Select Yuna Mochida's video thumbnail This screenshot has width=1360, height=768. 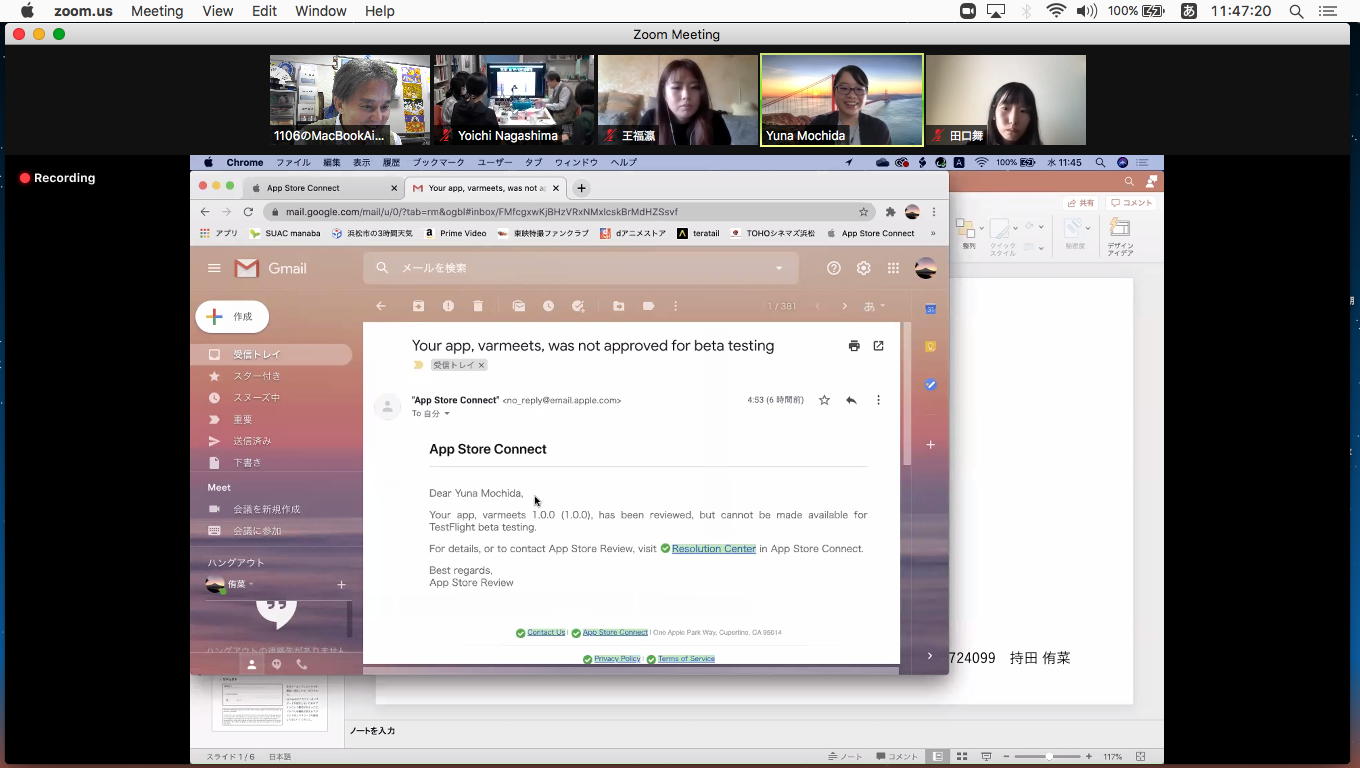tap(842, 100)
